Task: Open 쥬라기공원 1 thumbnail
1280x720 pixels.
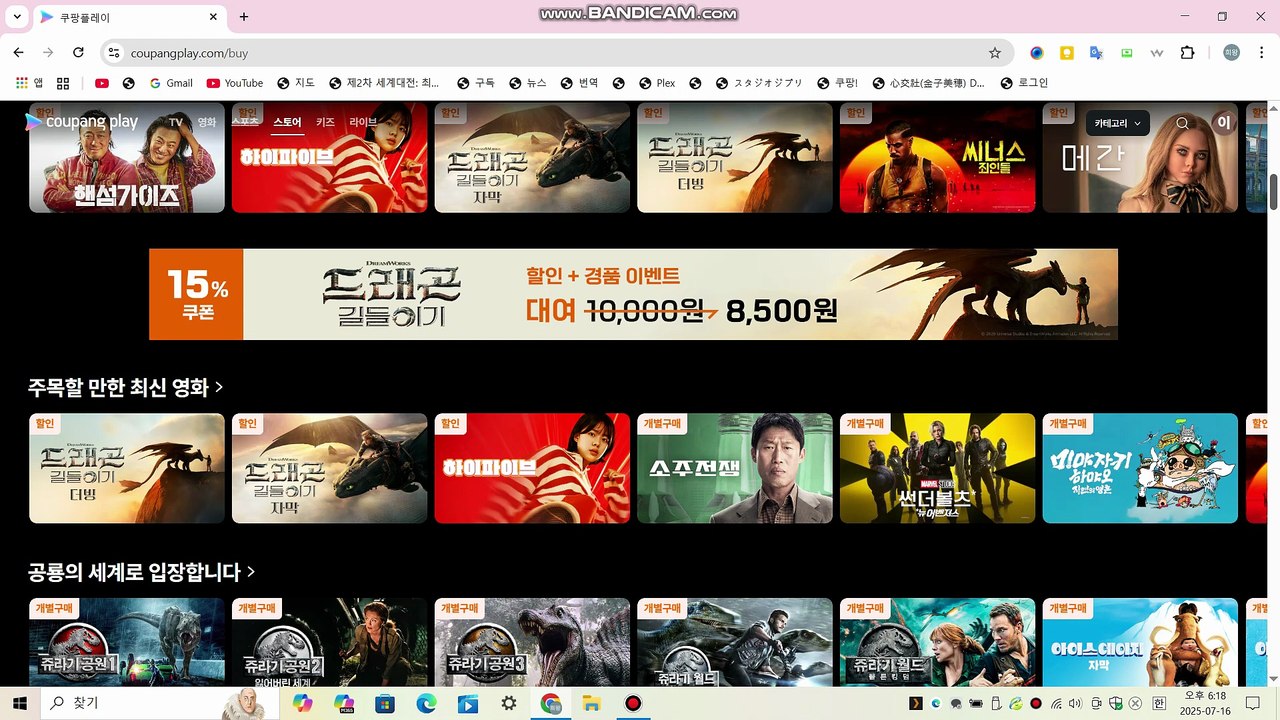Action: click(x=127, y=642)
